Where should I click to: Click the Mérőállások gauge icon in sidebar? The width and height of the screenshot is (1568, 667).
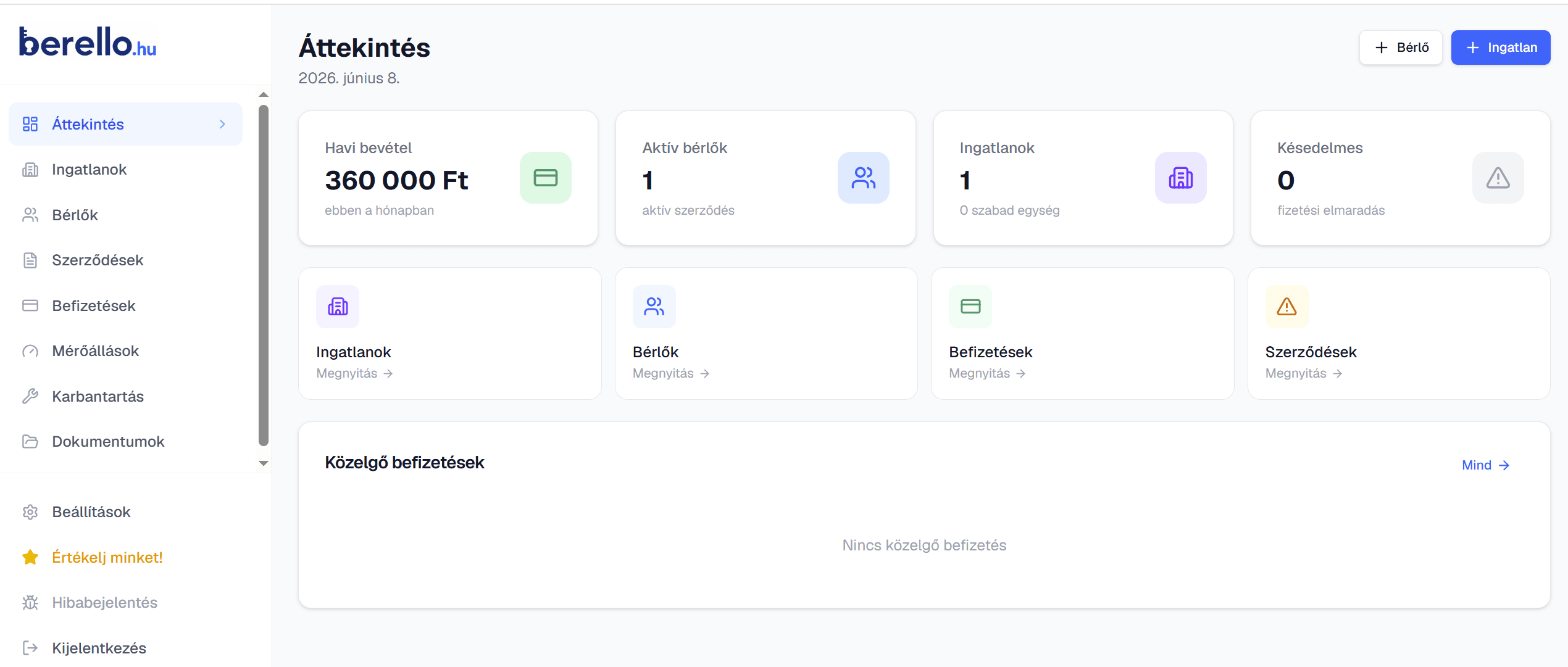pos(30,351)
